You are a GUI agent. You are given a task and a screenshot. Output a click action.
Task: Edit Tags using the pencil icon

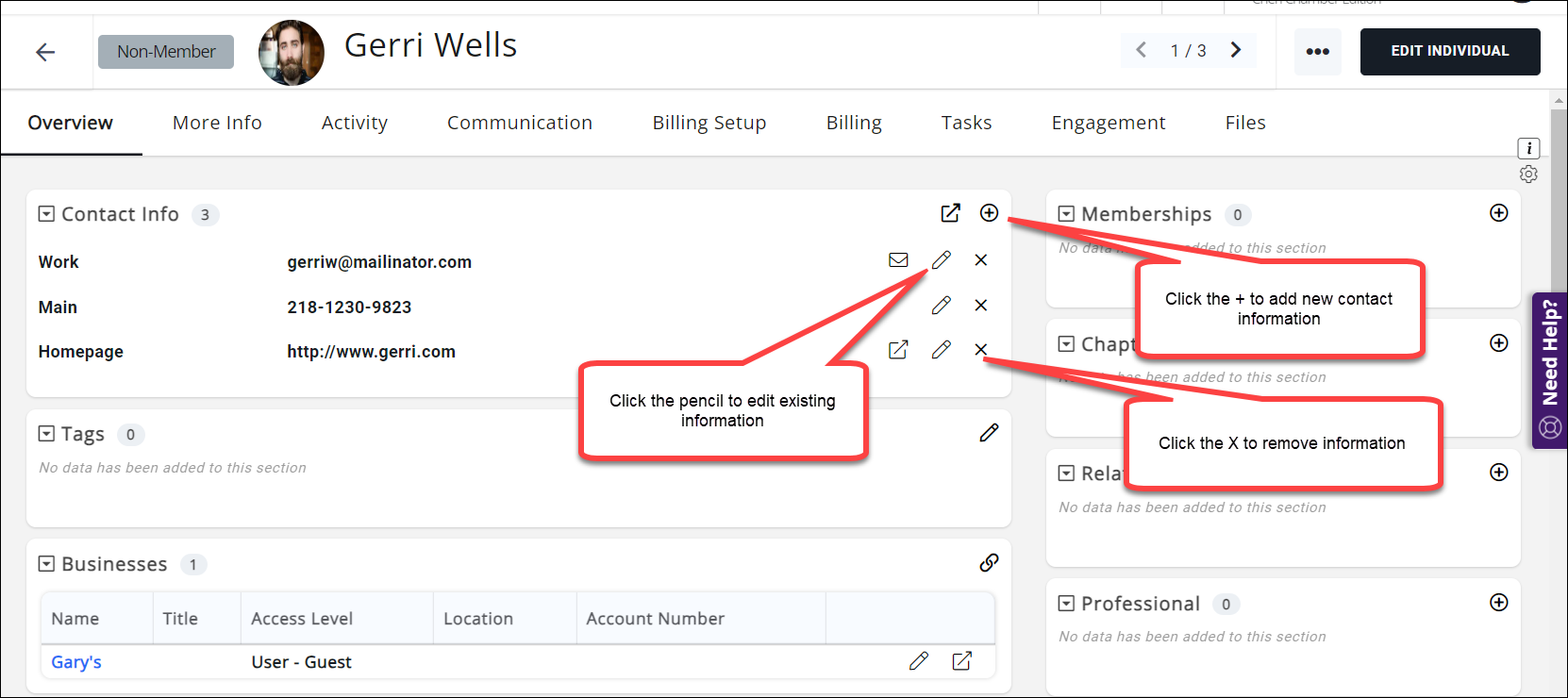989,433
